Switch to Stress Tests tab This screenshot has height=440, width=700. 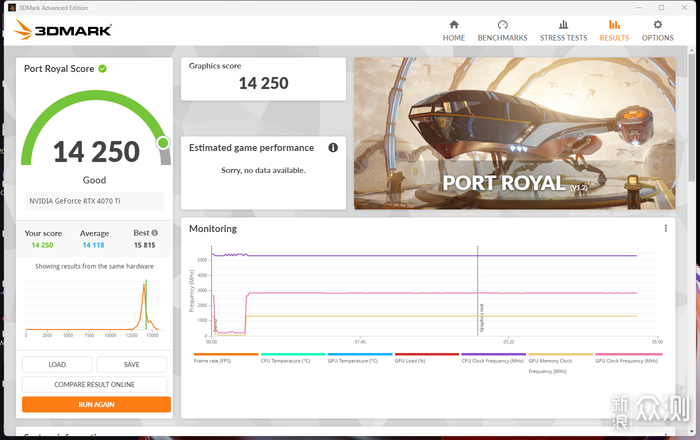(x=563, y=31)
